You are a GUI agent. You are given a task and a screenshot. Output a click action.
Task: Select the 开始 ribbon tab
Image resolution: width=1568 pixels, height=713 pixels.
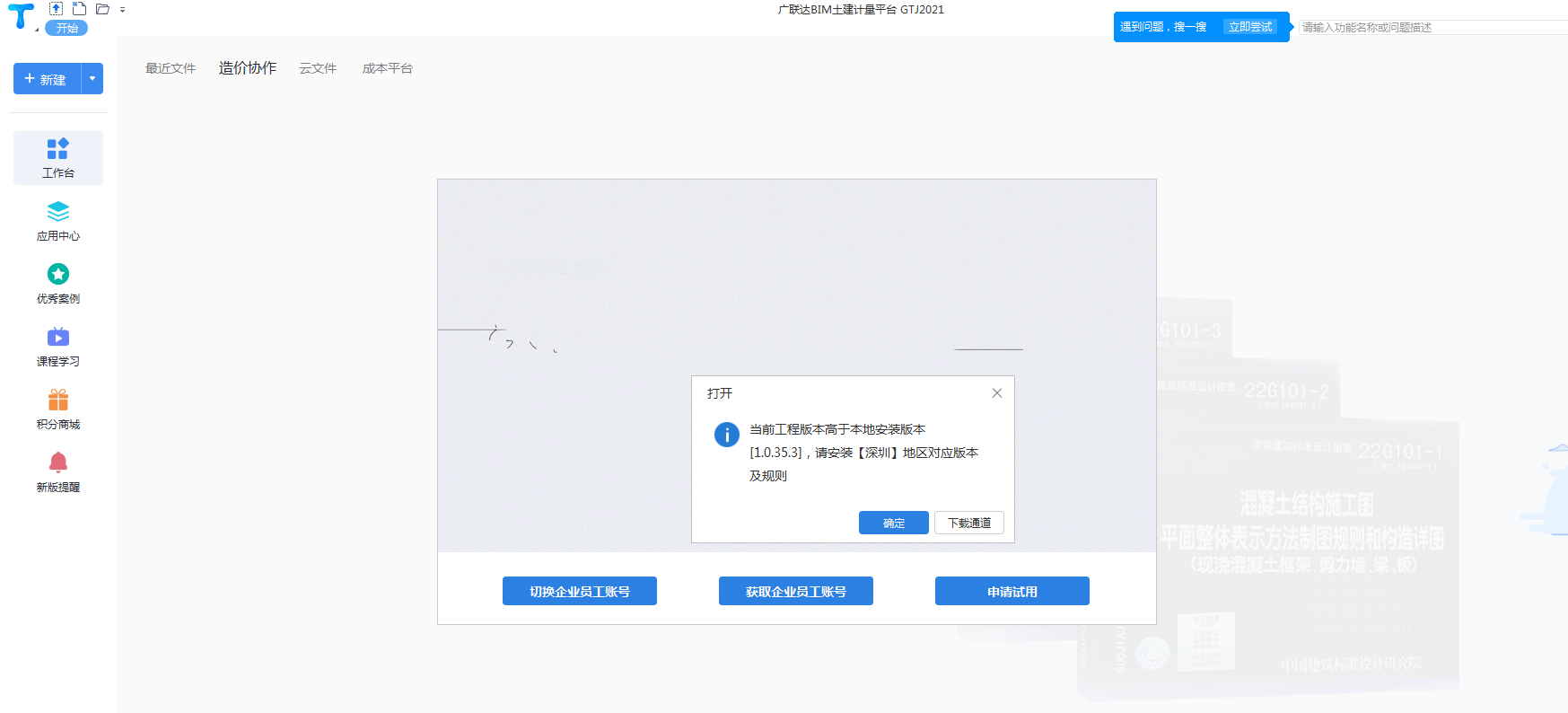(66, 28)
